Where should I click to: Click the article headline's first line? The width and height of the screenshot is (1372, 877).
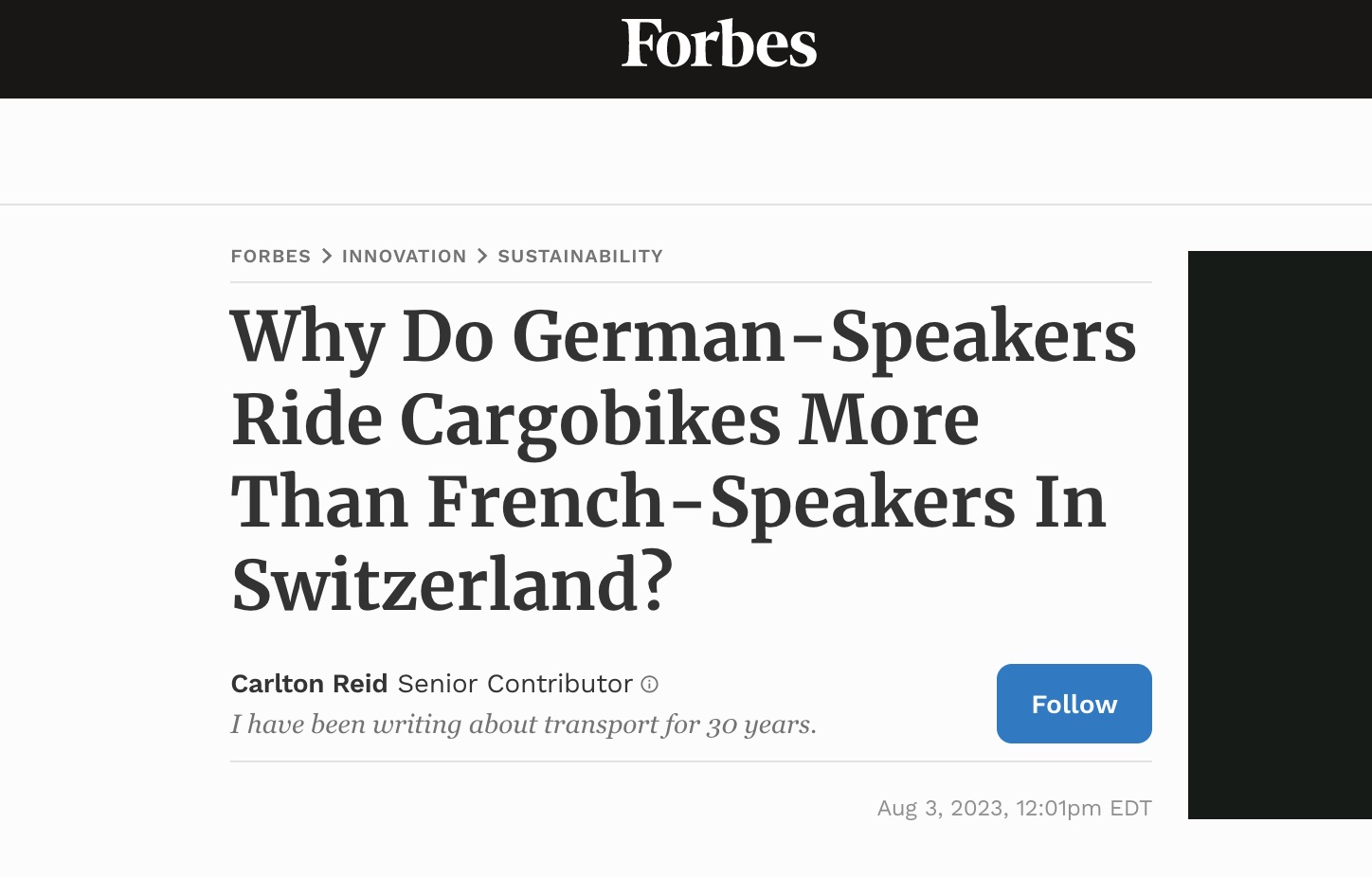click(x=682, y=337)
